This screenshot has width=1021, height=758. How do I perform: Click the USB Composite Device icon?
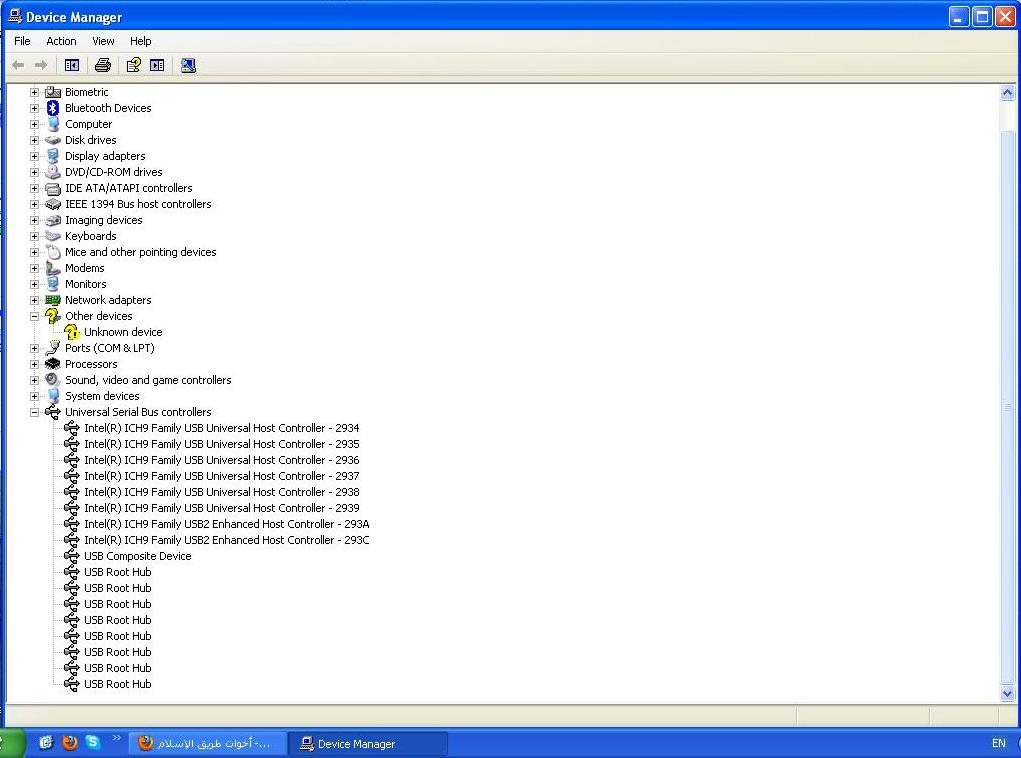(x=72, y=556)
